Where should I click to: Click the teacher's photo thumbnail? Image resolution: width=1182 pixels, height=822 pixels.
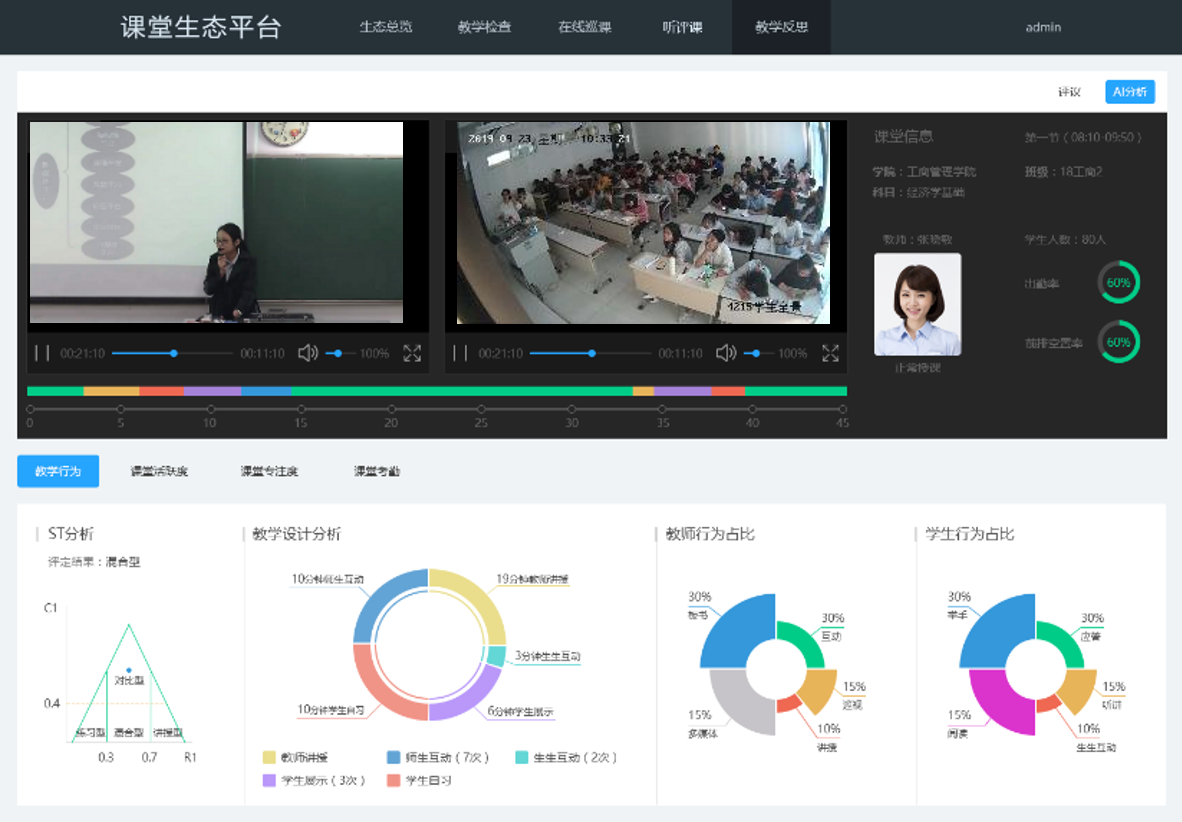coord(917,303)
